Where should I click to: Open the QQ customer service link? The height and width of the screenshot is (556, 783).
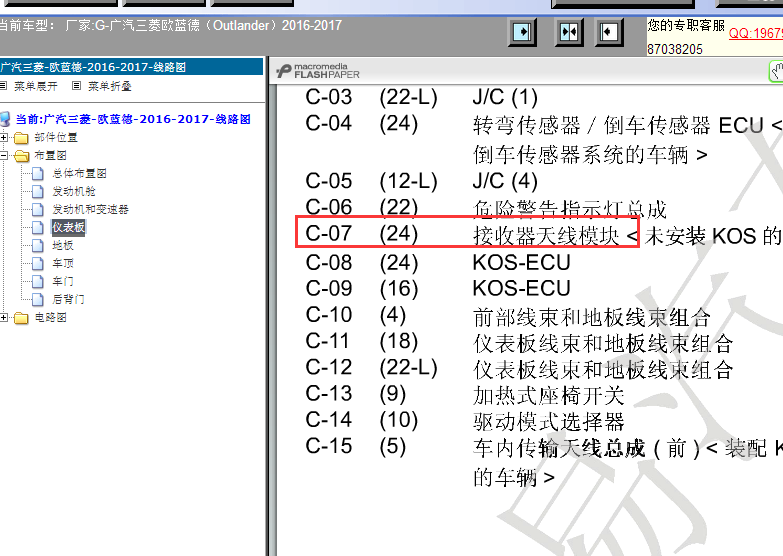pos(754,33)
